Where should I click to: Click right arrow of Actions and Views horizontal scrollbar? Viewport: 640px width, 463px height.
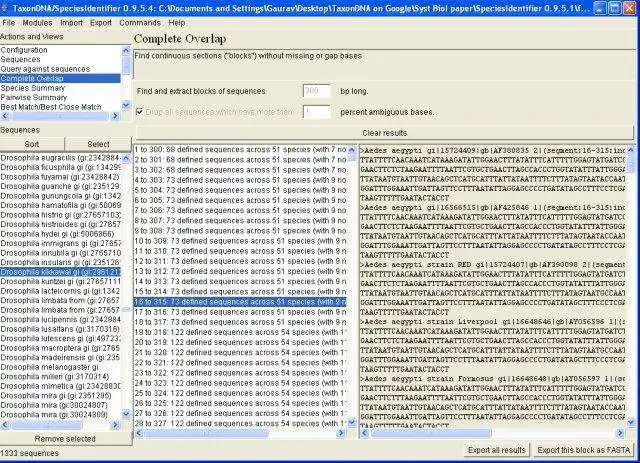point(116,116)
